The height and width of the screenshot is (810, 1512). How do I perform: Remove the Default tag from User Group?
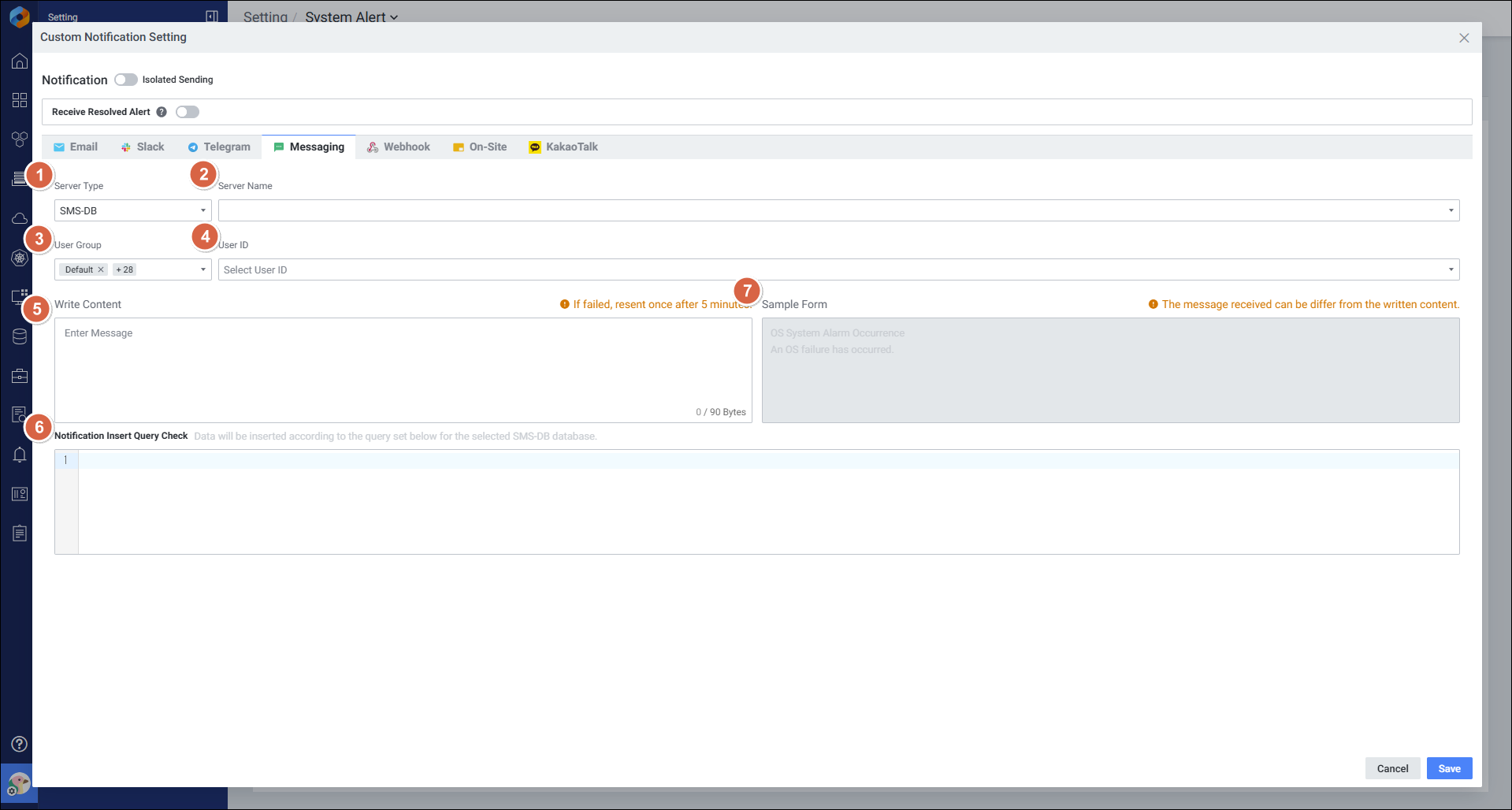coord(101,269)
